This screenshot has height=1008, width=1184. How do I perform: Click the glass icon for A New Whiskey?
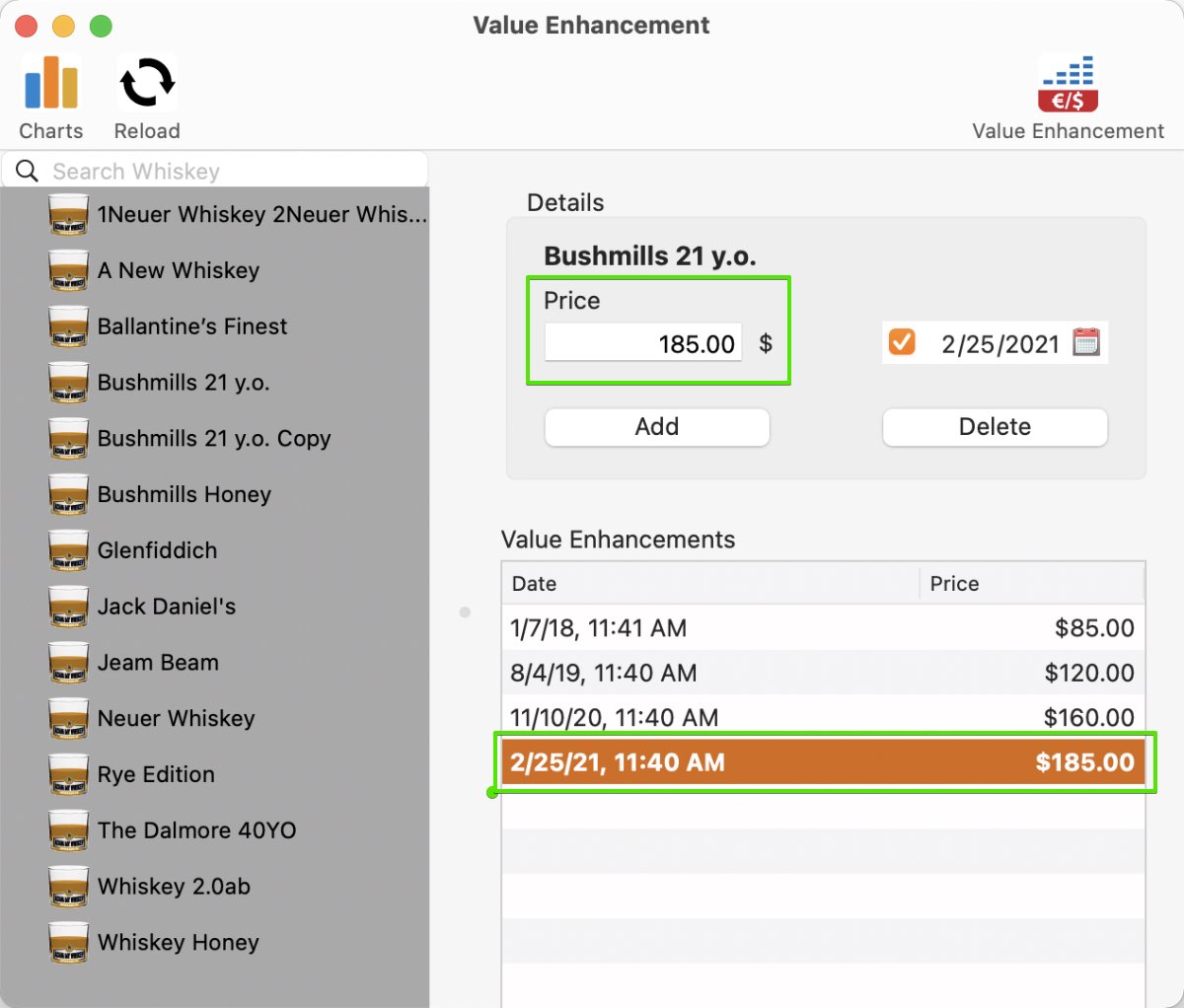point(69,270)
